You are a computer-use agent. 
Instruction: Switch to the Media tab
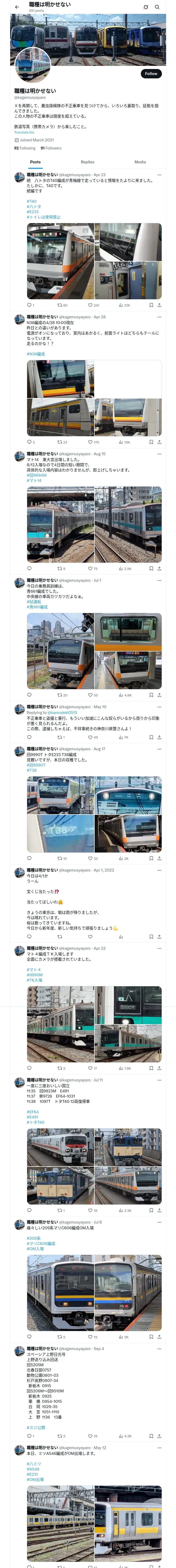pos(140,162)
